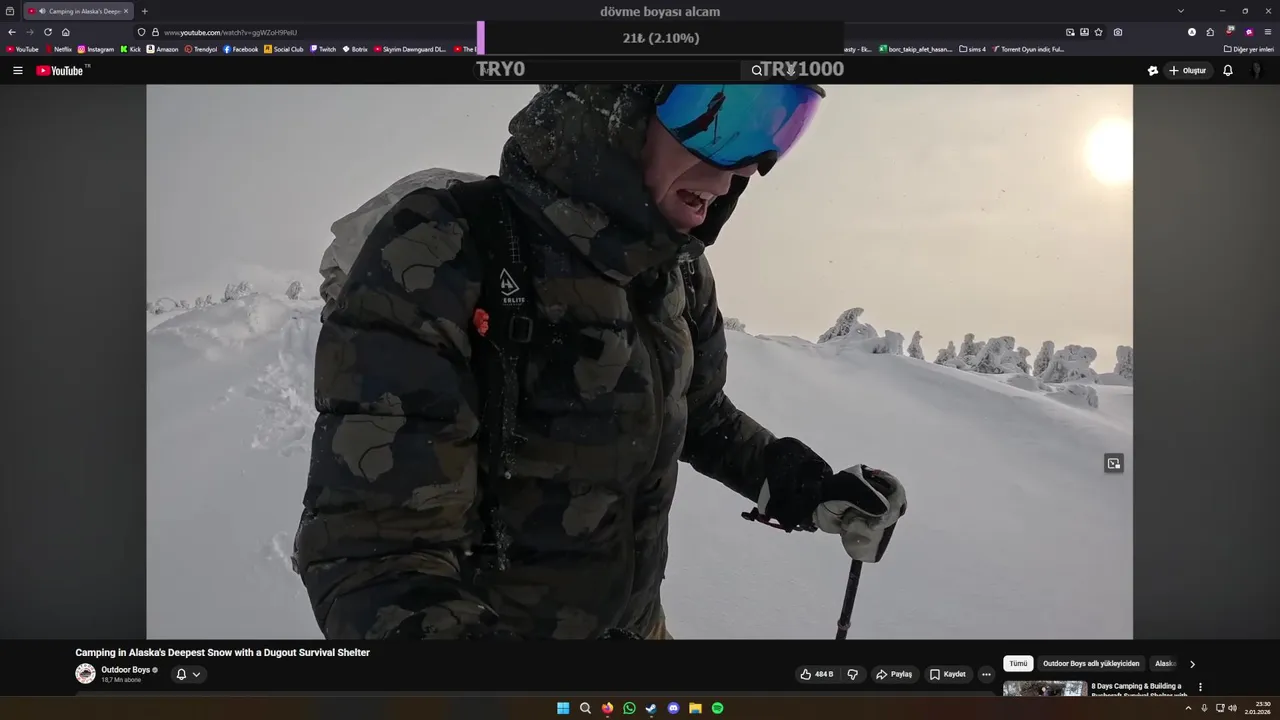Click the tracking protection shield icon
The width and height of the screenshot is (1280, 720).
tap(141, 32)
